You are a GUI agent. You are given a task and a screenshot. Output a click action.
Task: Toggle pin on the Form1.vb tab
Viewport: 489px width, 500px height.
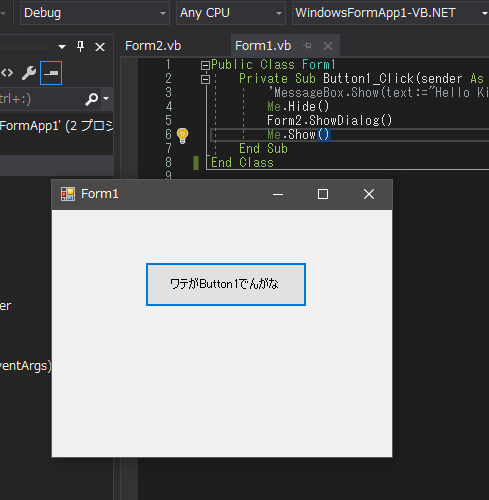[307, 46]
